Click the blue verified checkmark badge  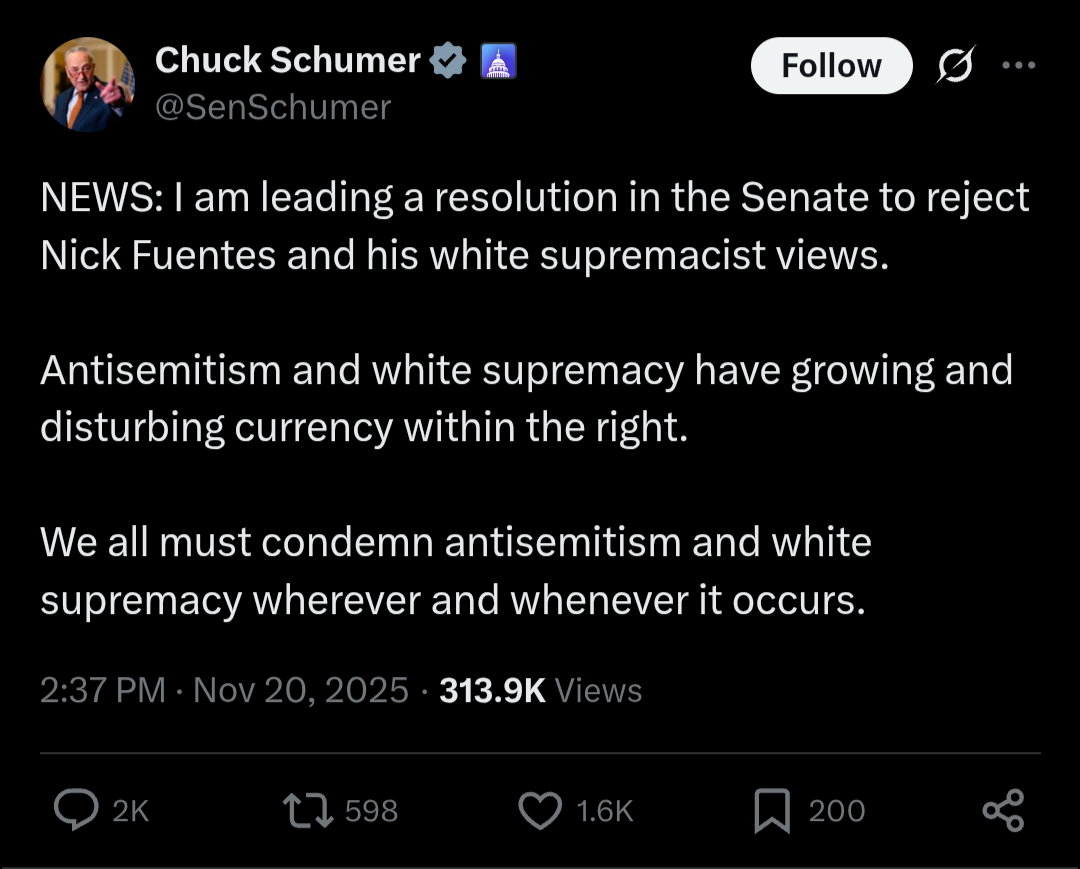(449, 61)
